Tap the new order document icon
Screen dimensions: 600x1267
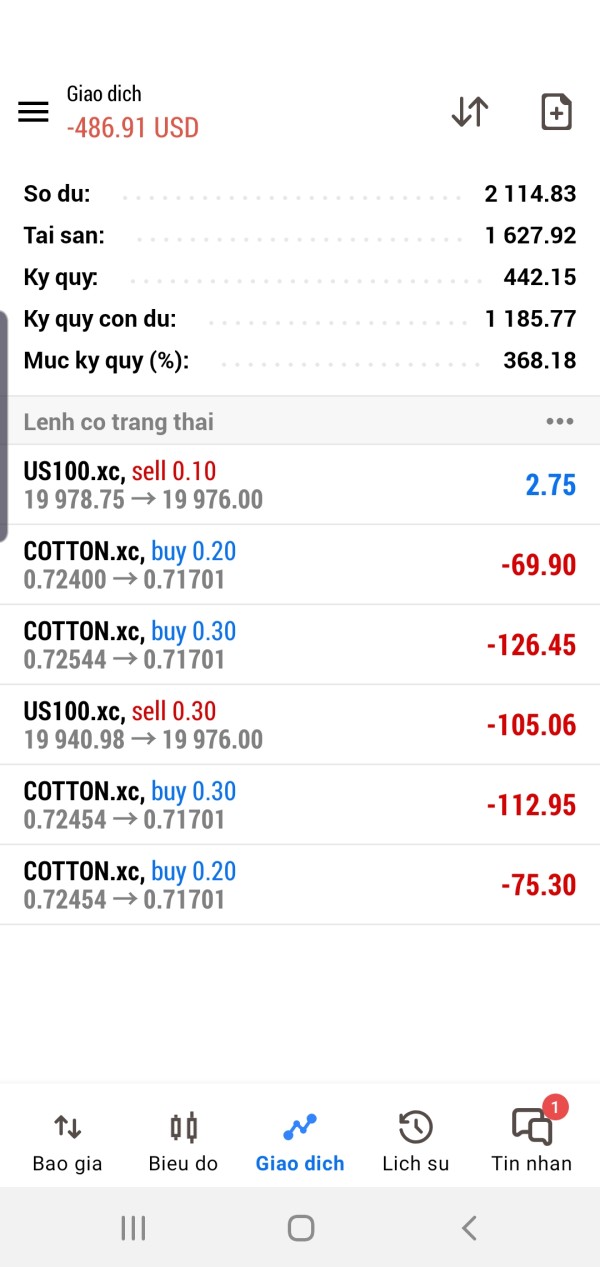click(x=556, y=112)
